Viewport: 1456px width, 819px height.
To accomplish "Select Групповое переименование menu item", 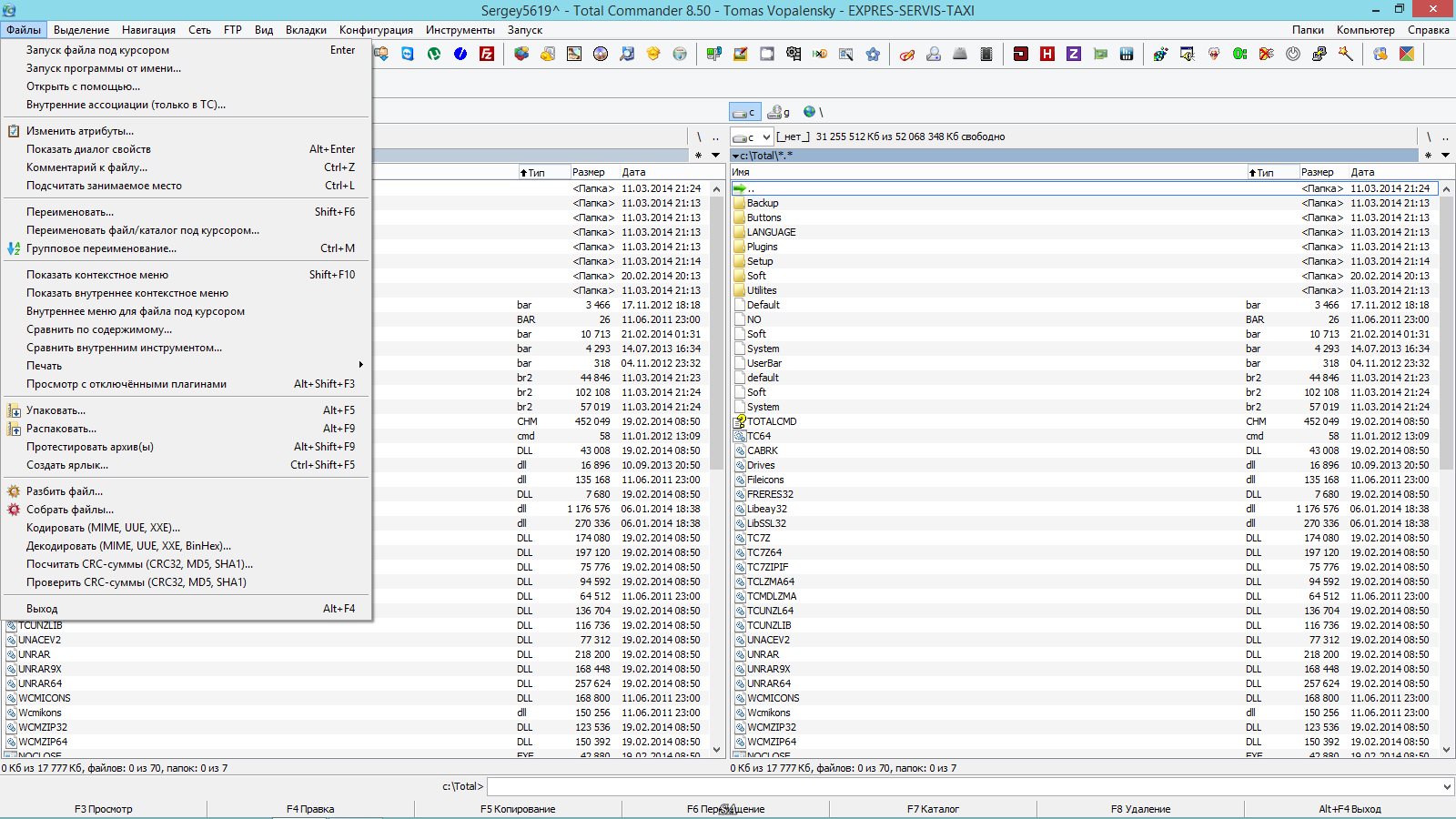I will pyautogui.click(x=187, y=248).
